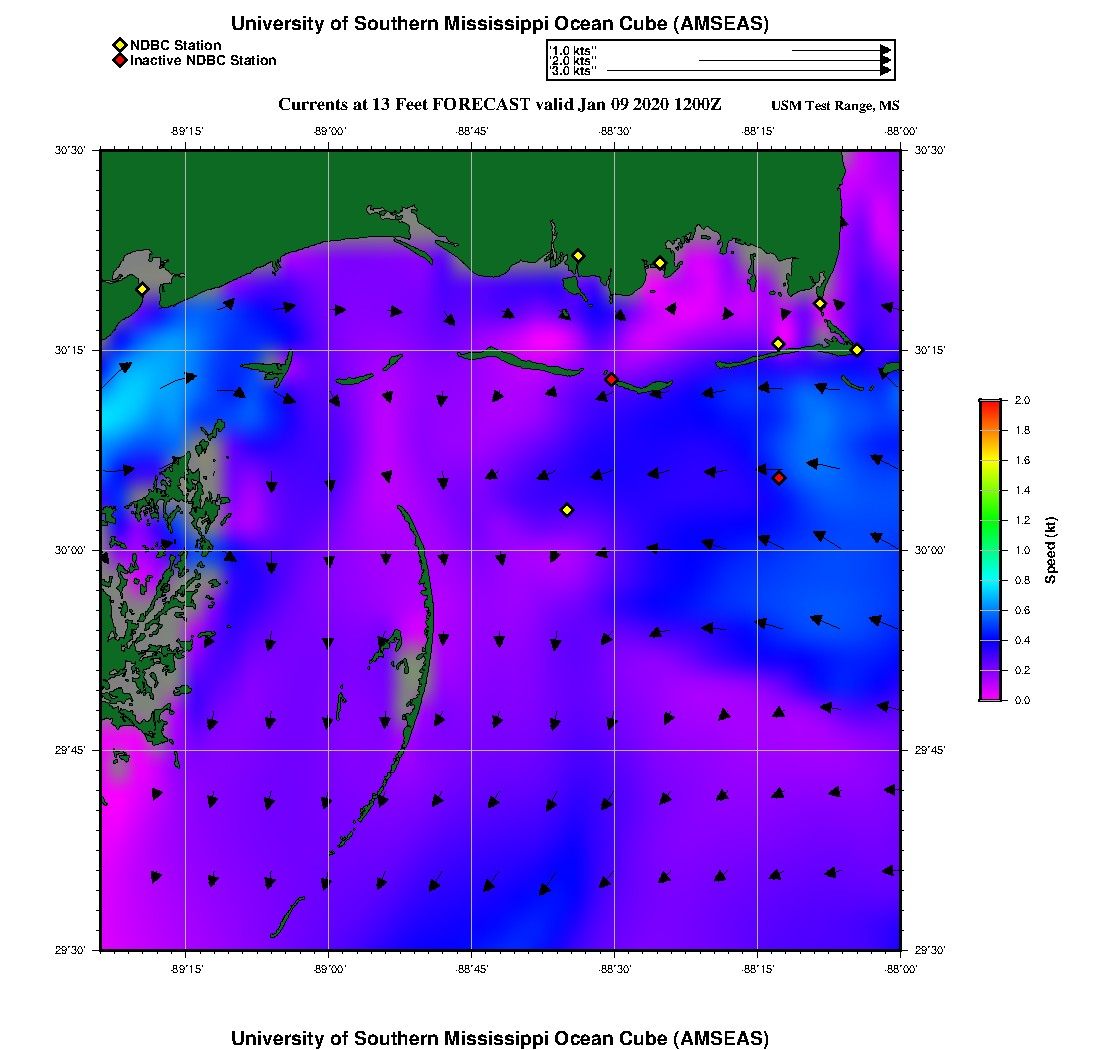Screen dimensions: 1100x1050
Task: Click the speed color bar gradient
Action: [991, 550]
